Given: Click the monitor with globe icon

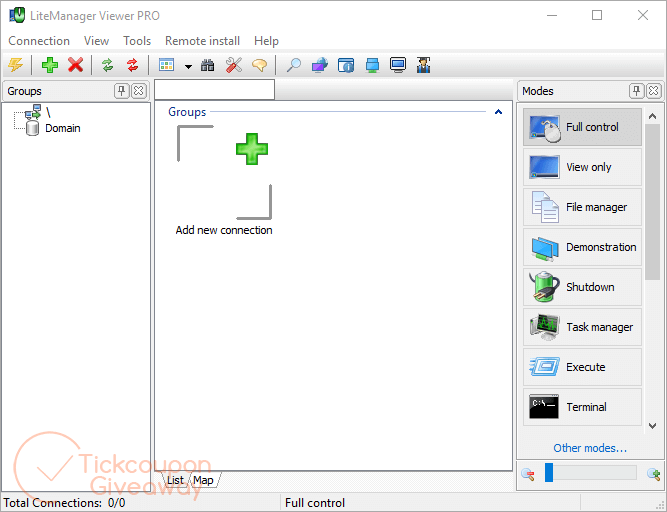Looking at the screenshot, I should 320,65.
